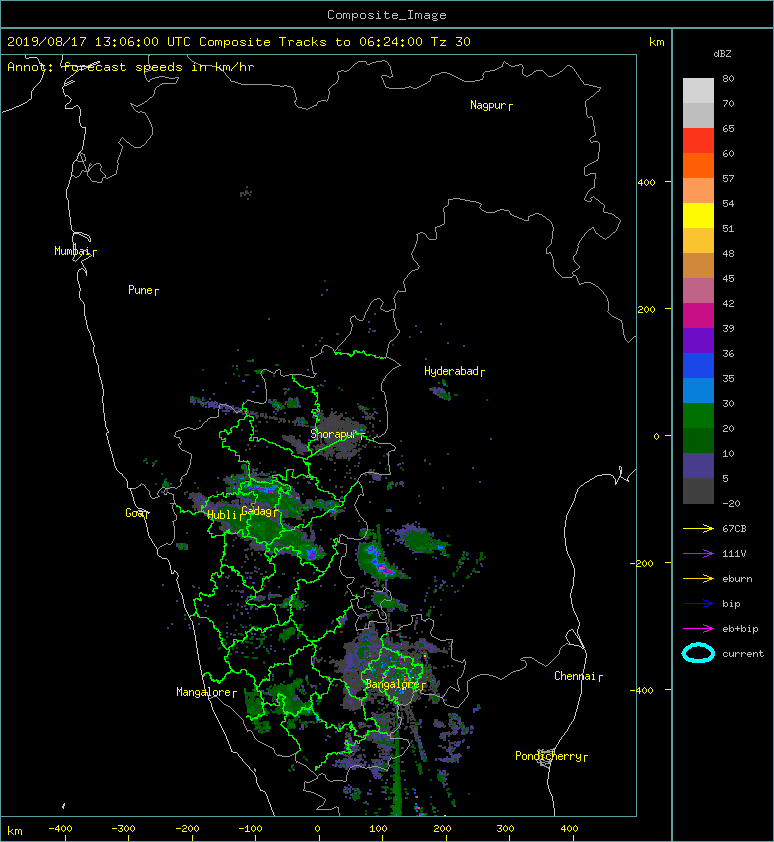Click the Composite_Image title text
Viewport: 774px width, 842px height.
387,15
